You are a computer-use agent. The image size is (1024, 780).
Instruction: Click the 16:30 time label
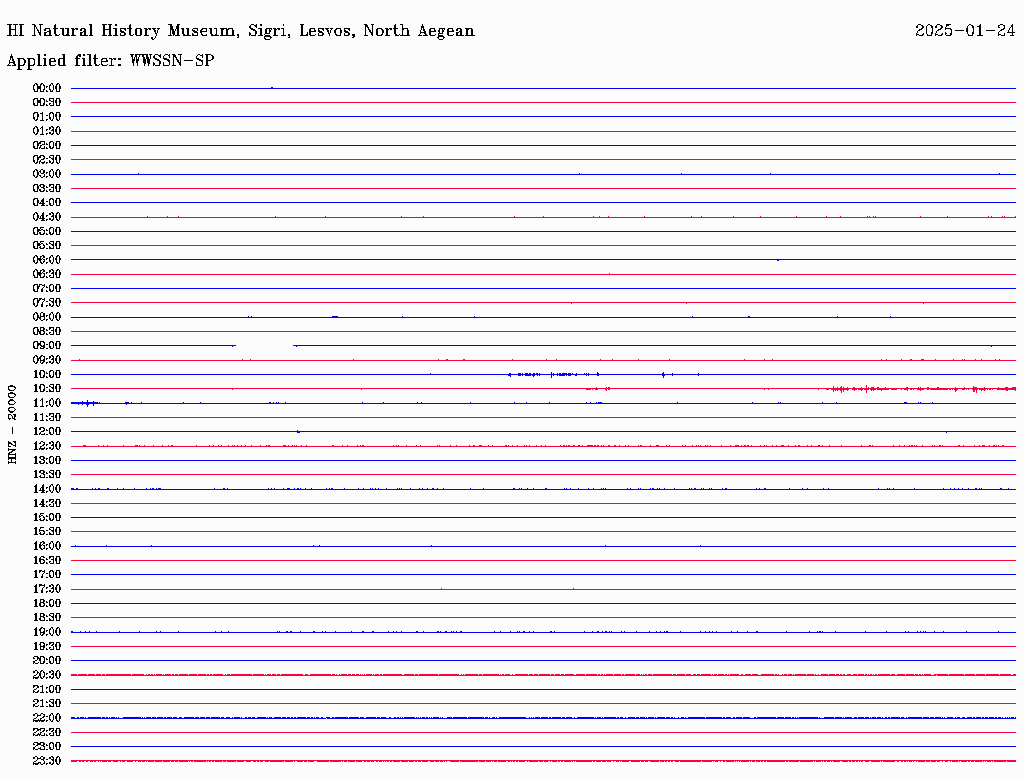tap(47, 561)
